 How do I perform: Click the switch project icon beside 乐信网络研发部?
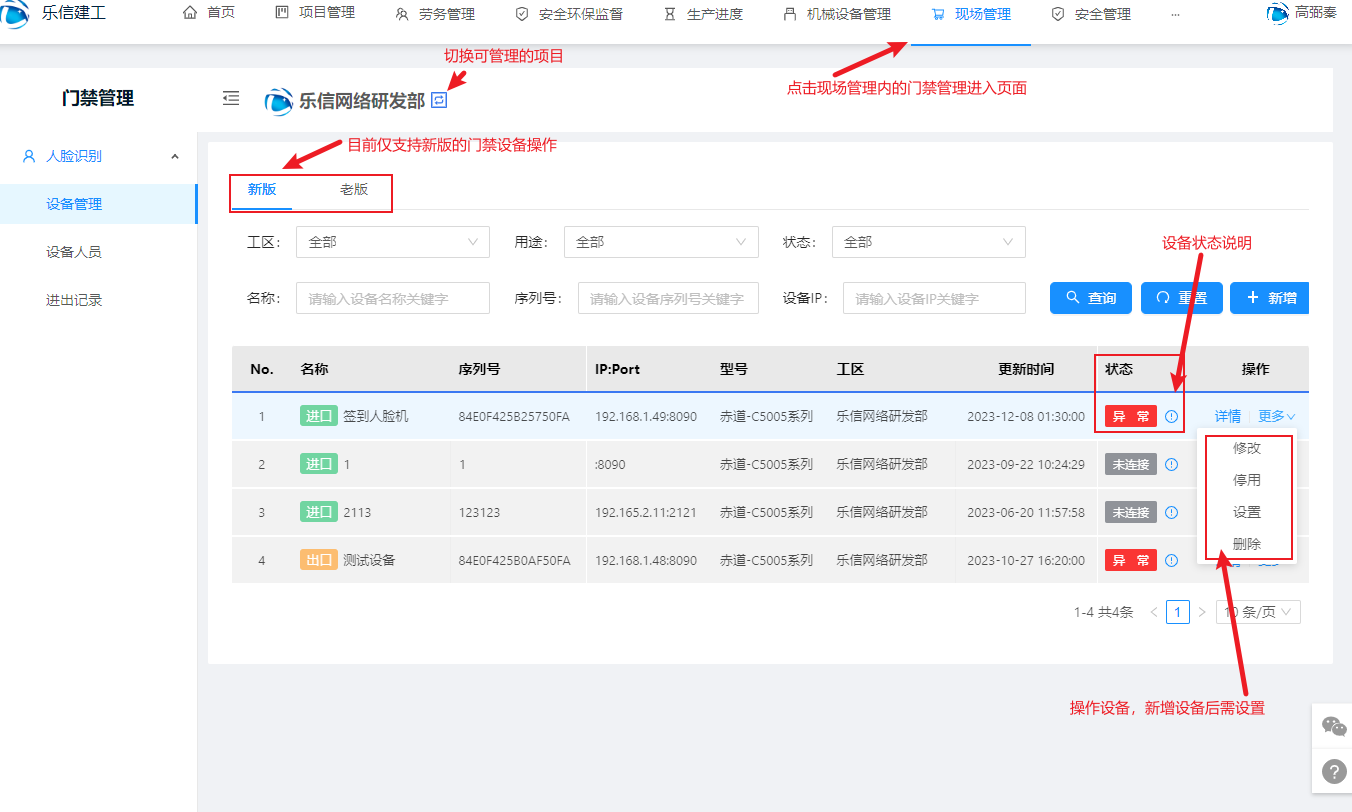tap(439, 100)
